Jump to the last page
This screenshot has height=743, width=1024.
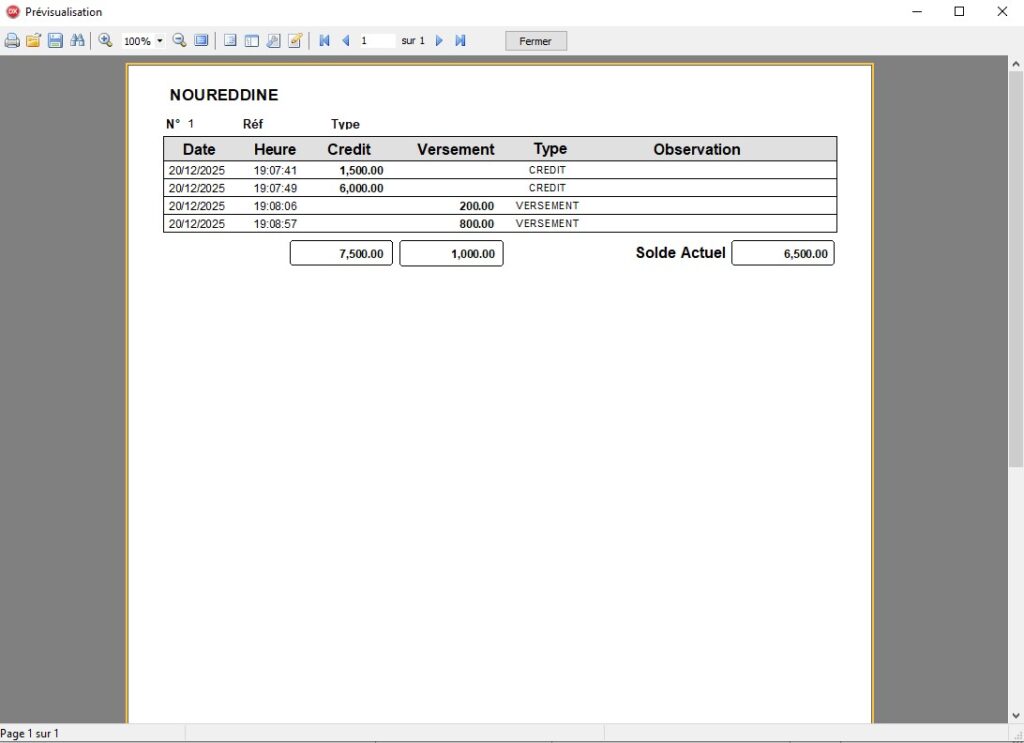pos(461,41)
